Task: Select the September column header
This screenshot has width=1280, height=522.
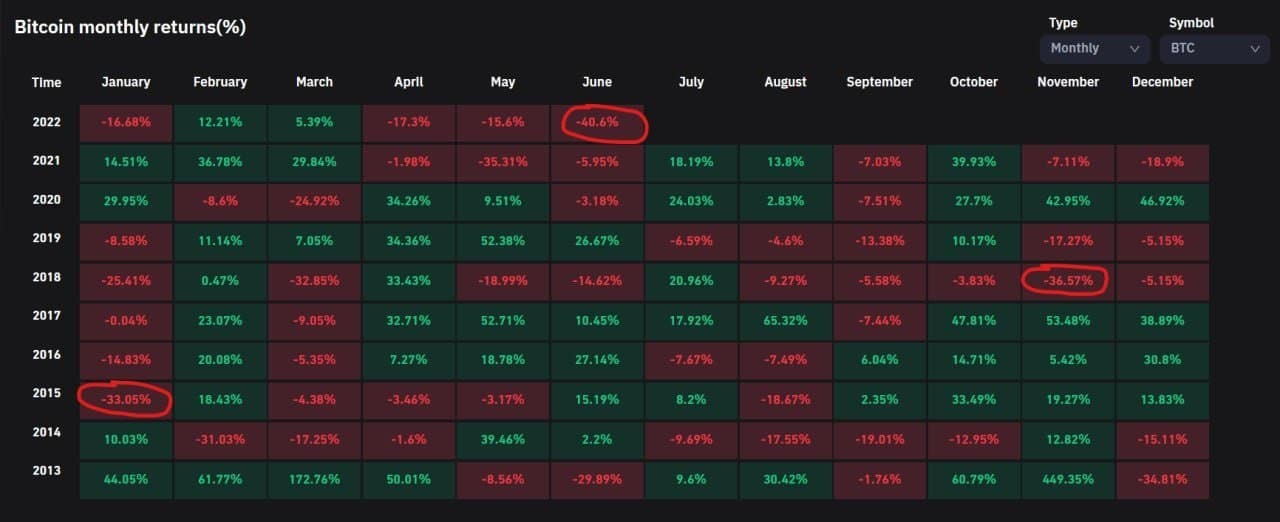Action: click(x=879, y=82)
